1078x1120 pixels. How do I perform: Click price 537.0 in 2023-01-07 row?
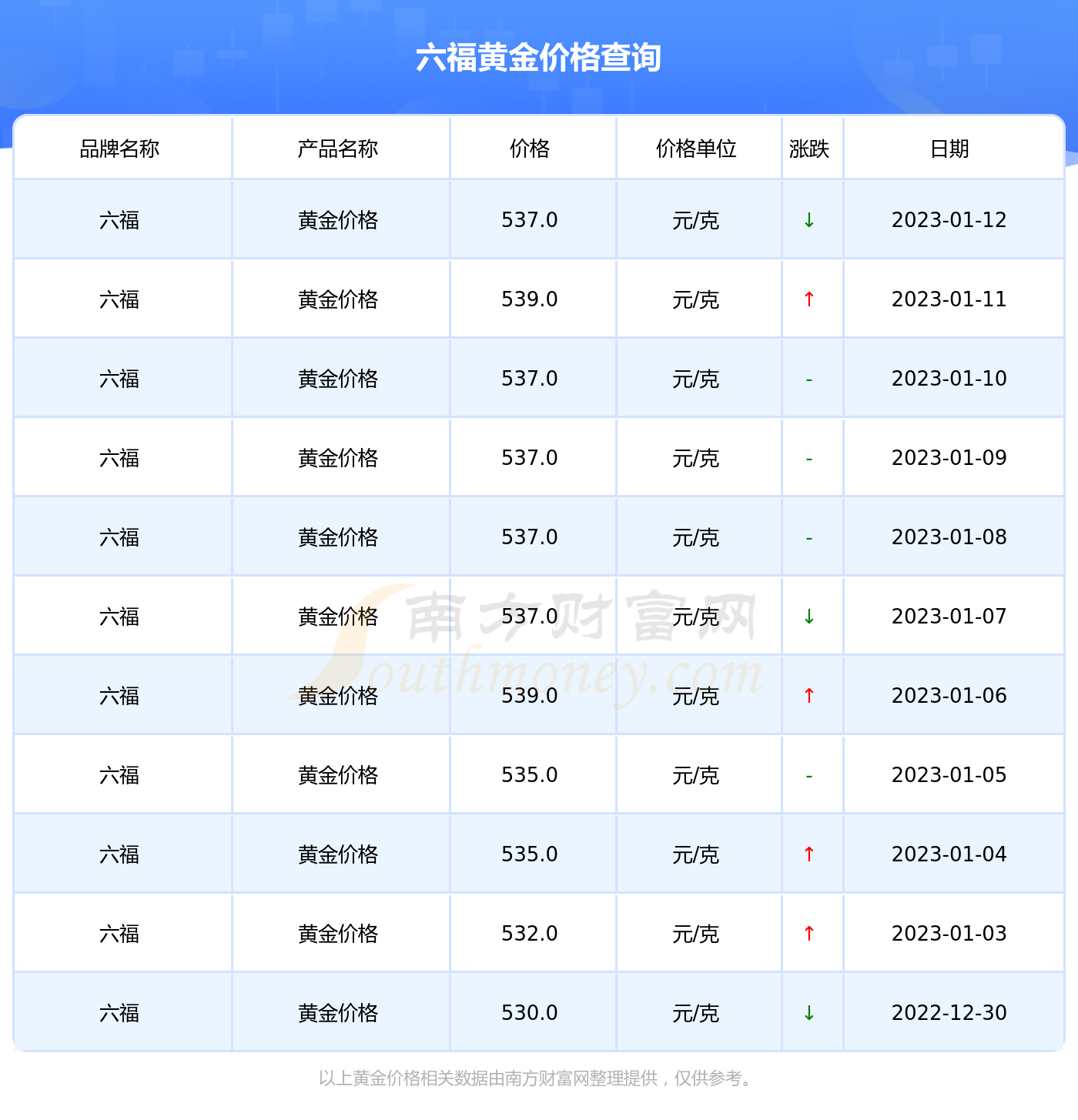530,617
